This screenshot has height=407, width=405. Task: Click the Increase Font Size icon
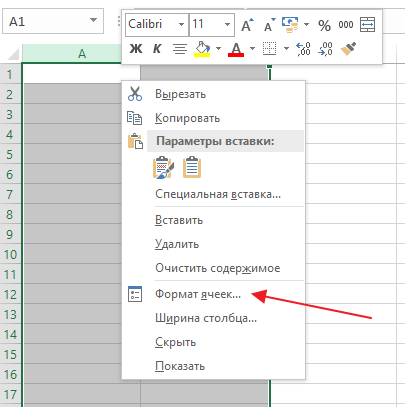pyautogui.click(x=247, y=25)
